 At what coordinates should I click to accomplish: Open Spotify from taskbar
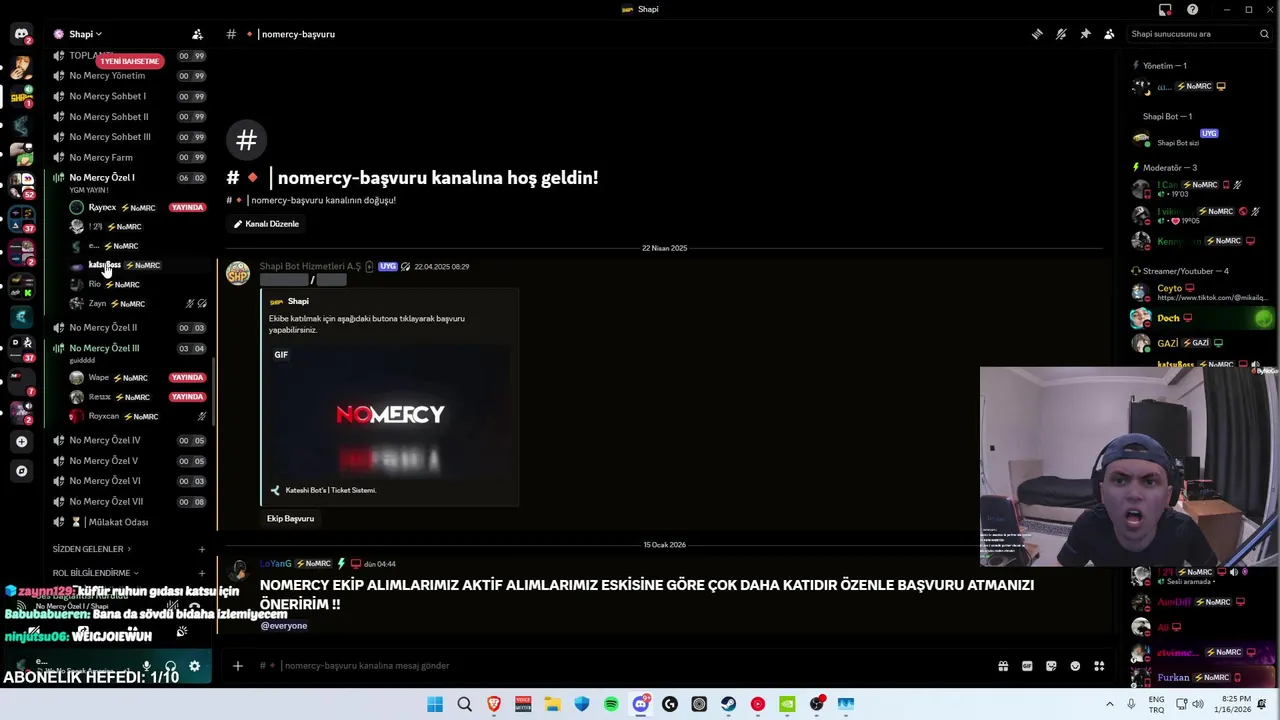611,704
